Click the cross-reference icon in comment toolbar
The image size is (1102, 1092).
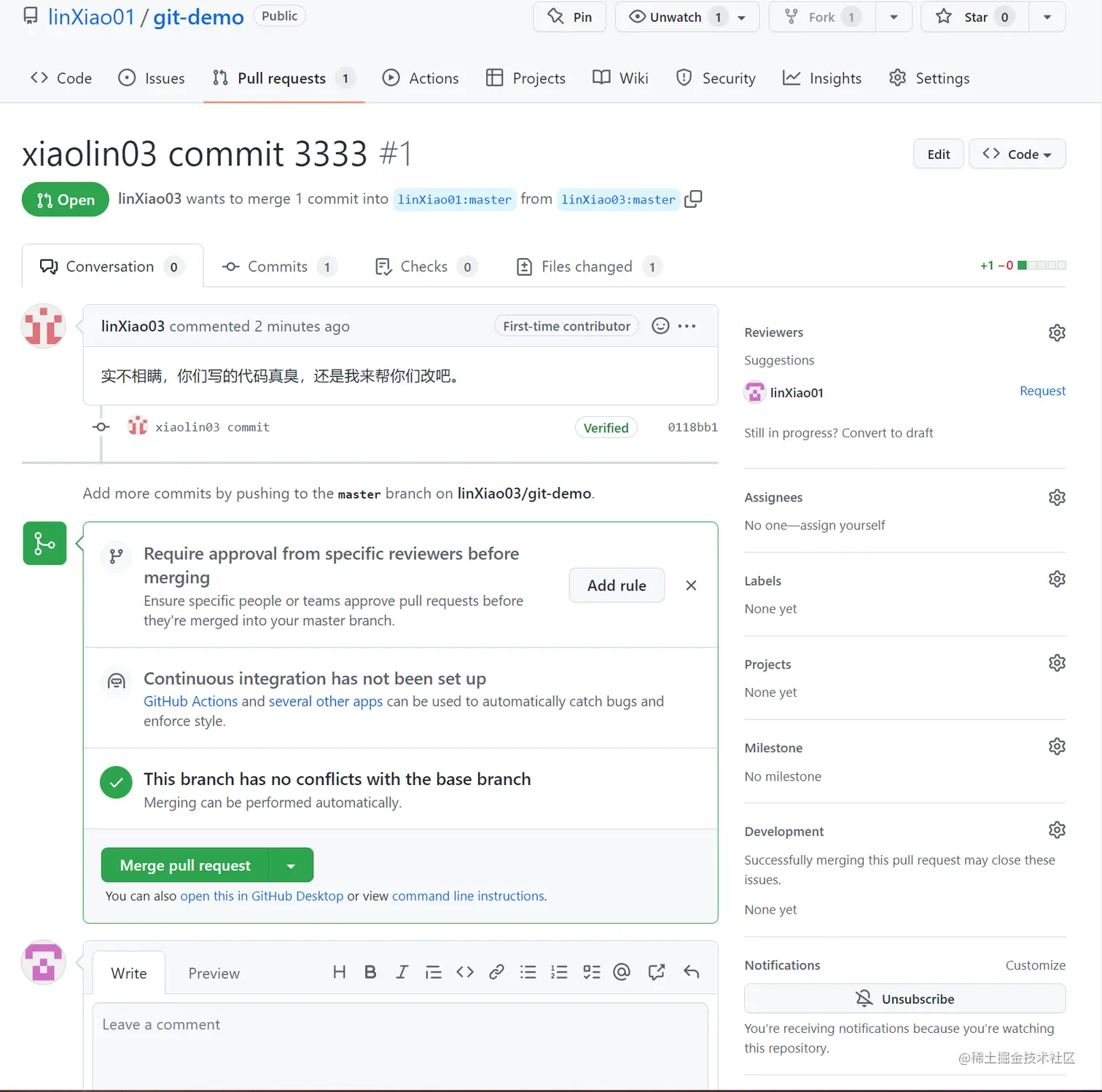tap(656, 972)
